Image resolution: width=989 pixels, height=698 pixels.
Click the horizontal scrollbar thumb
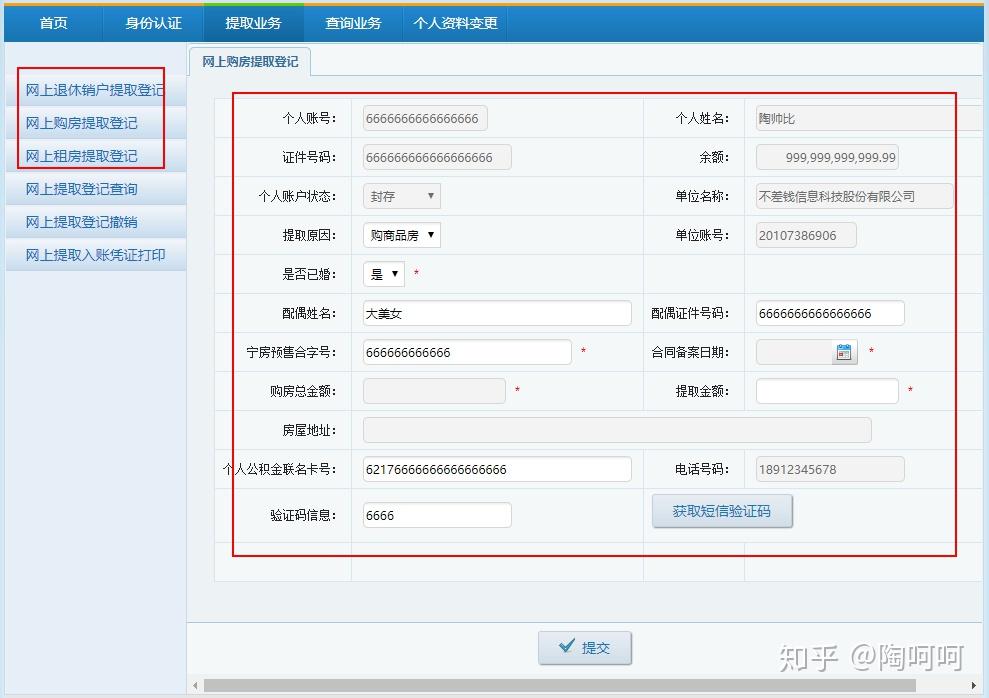pyautogui.click(x=559, y=685)
